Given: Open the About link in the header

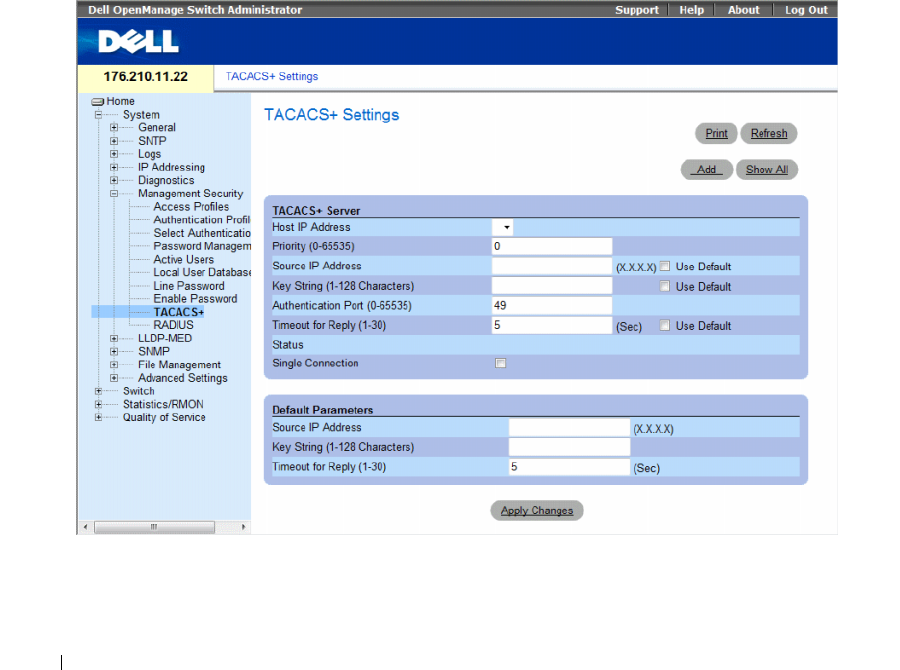Looking at the screenshot, I should click(x=743, y=10).
